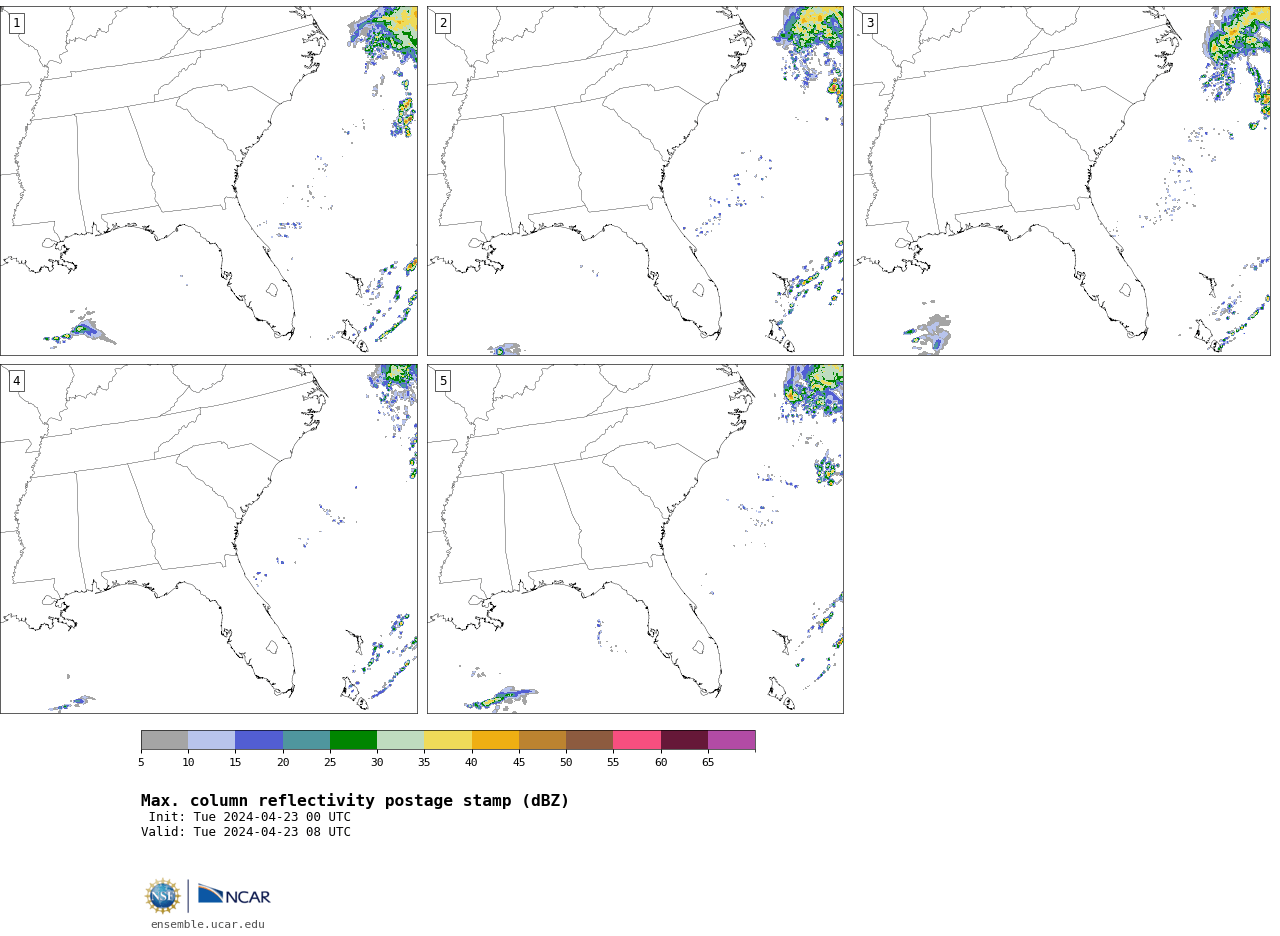Click the panel number 1 label
The height and width of the screenshot is (936, 1280).
(x=16, y=23)
